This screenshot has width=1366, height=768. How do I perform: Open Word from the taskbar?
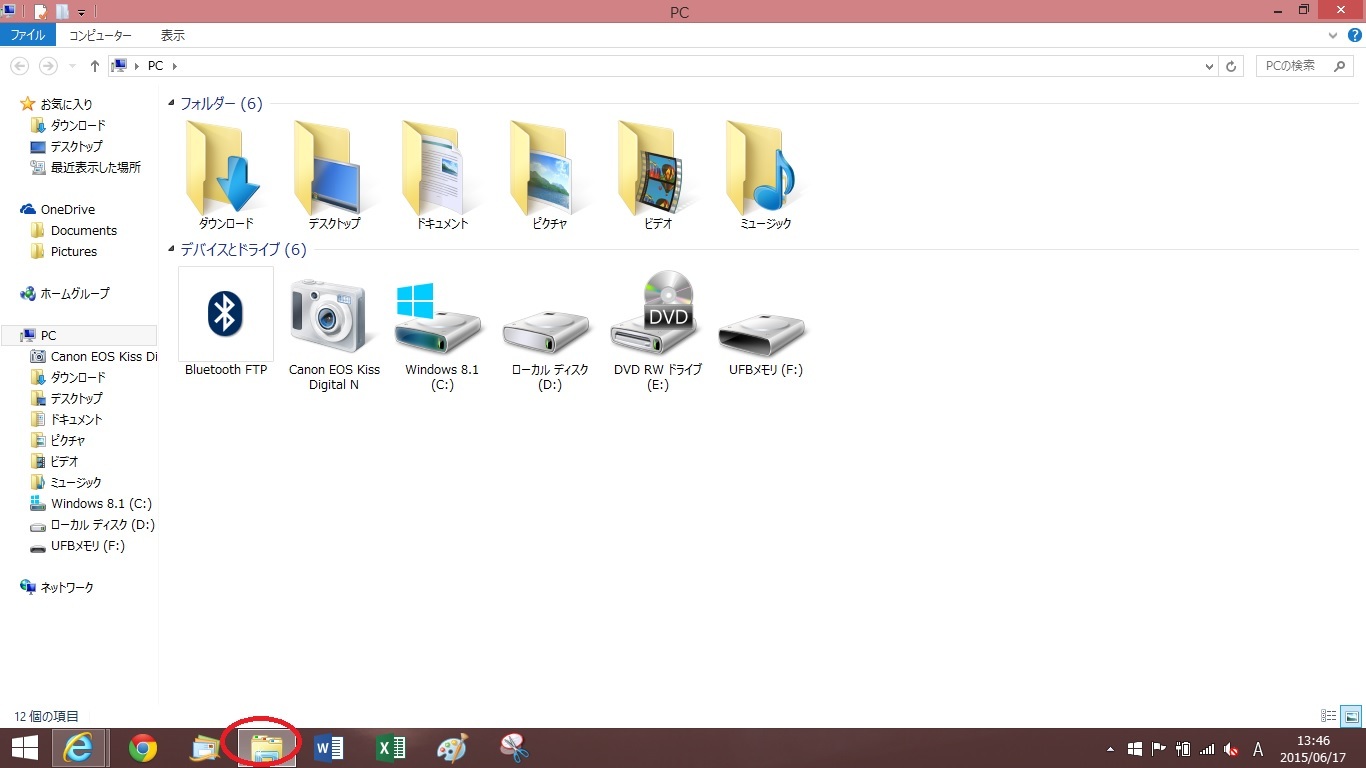click(328, 748)
